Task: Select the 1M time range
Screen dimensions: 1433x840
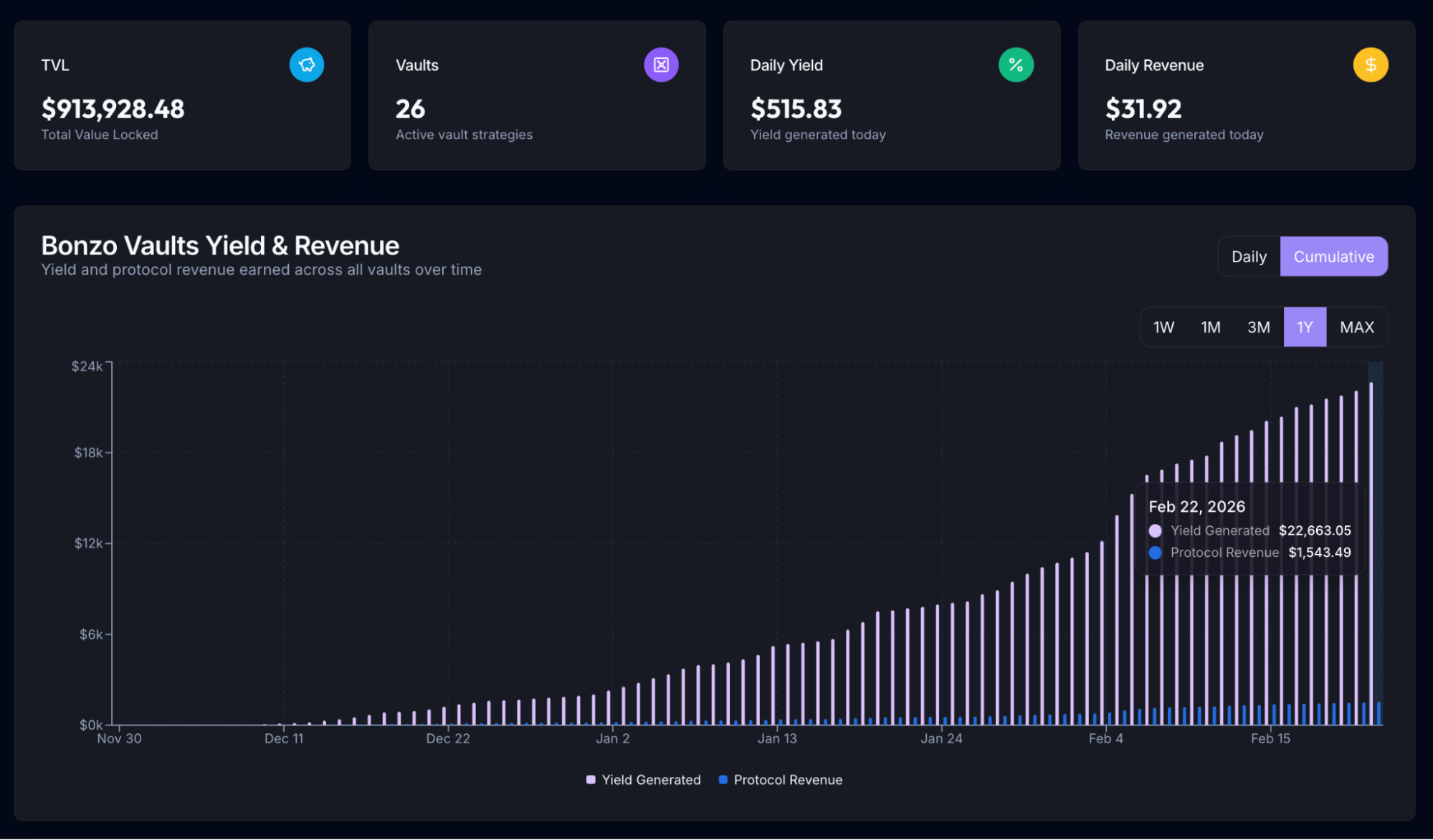Action: 1211,328
